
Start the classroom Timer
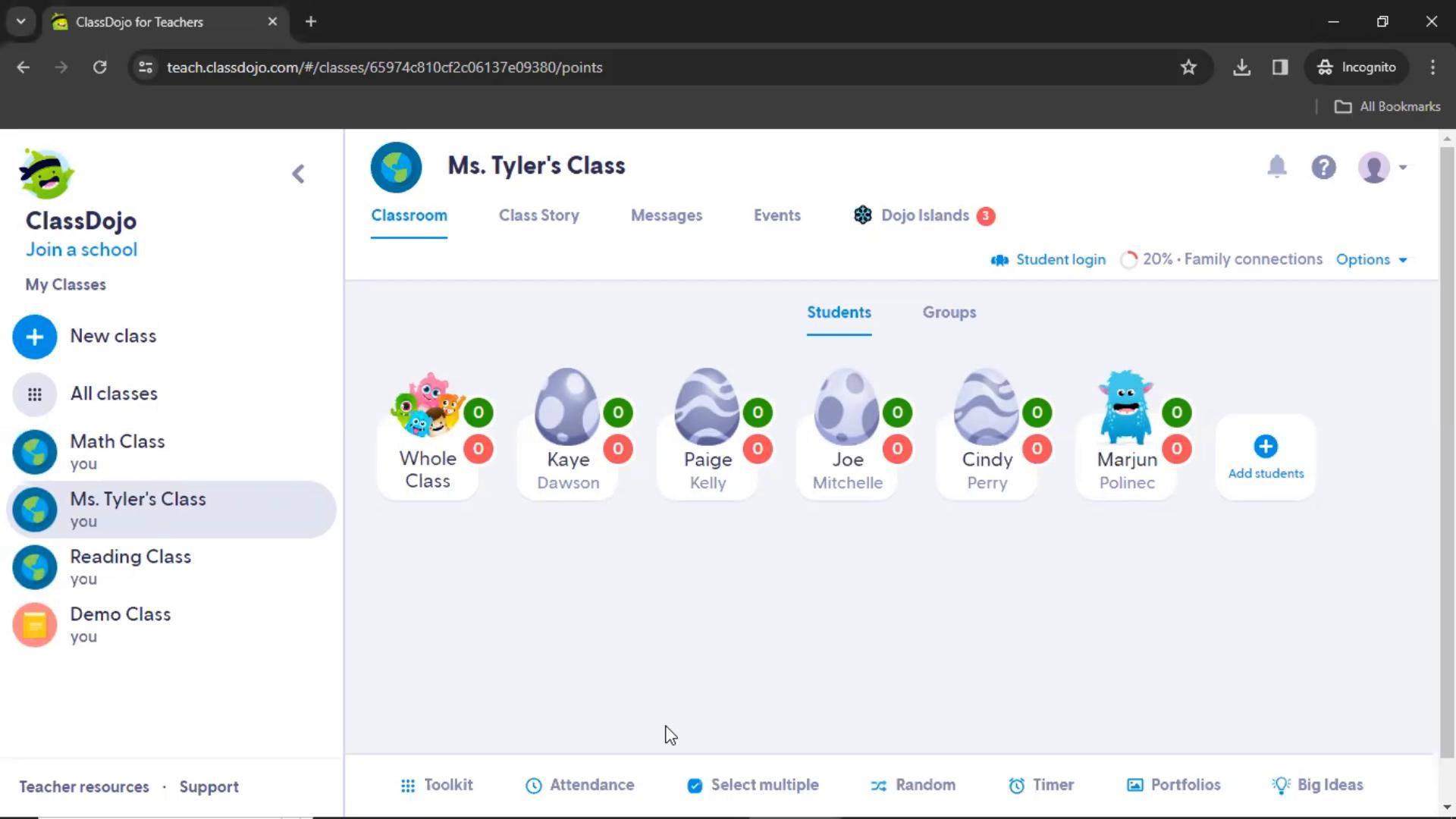[1042, 785]
